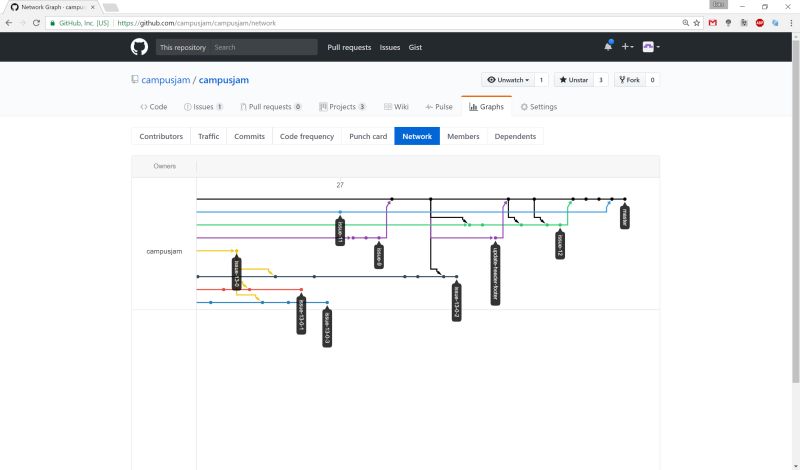Select the issue-8 branch label
The image size is (800, 470).
[x=379, y=255]
